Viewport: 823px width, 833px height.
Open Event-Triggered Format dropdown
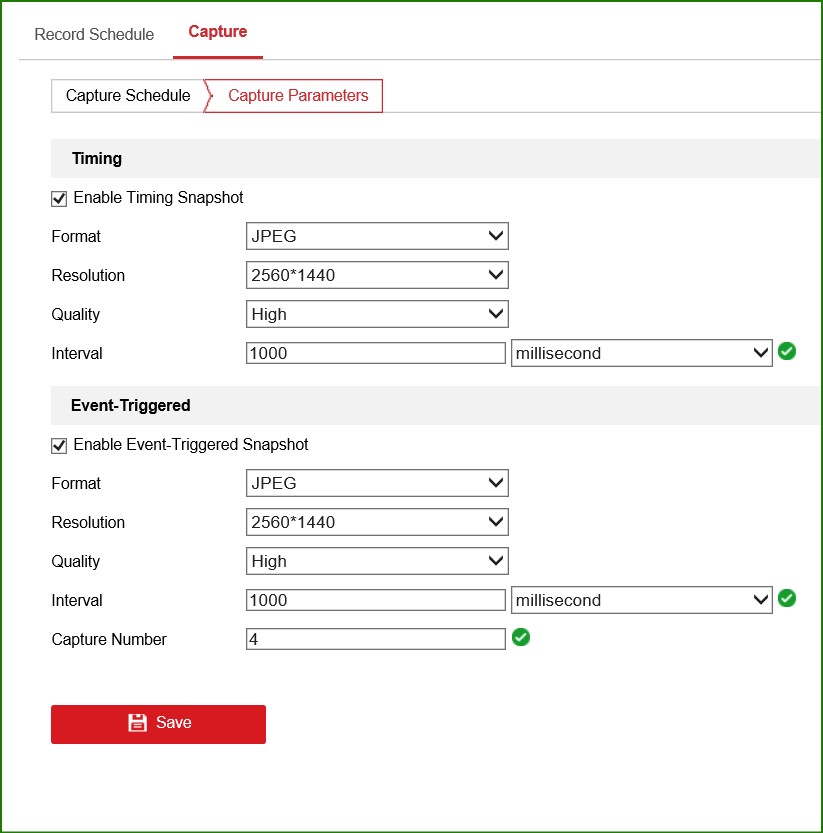tap(377, 483)
